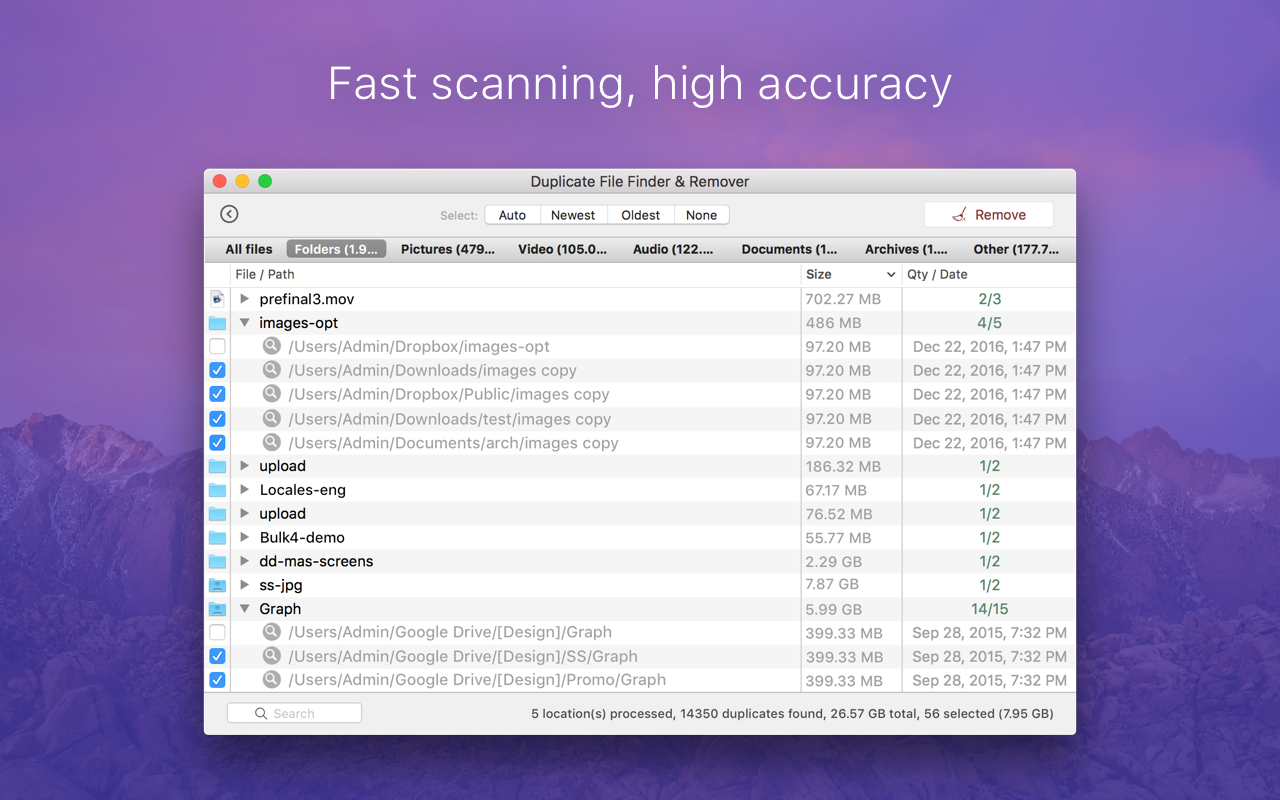Viewport: 1280px width, 800px height.
Task: Open the Archives tab
Action: pyautogui.click(x=906, y=249)
